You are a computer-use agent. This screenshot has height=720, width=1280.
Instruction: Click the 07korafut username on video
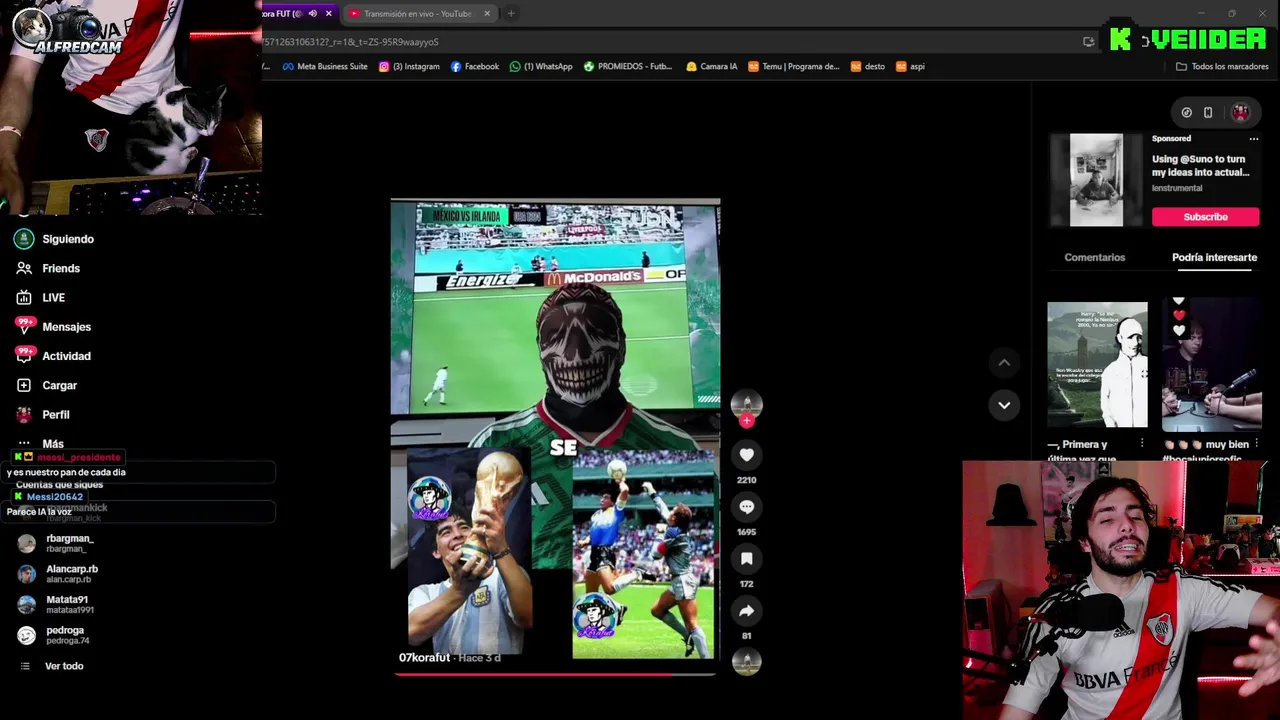pos(424,657)
